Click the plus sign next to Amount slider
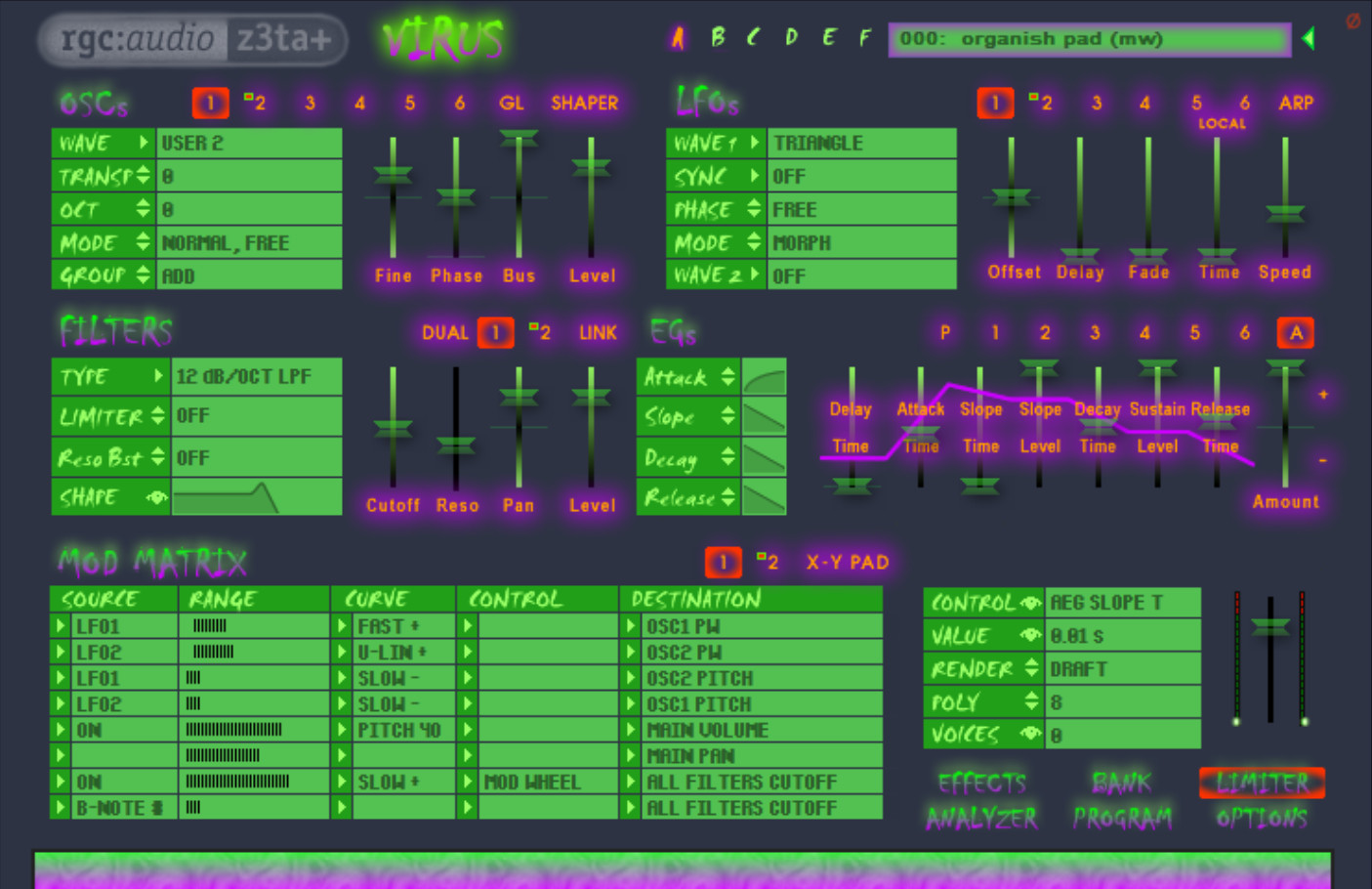Viewport: 1372px width, 889px height. [x=1323, y=395]
